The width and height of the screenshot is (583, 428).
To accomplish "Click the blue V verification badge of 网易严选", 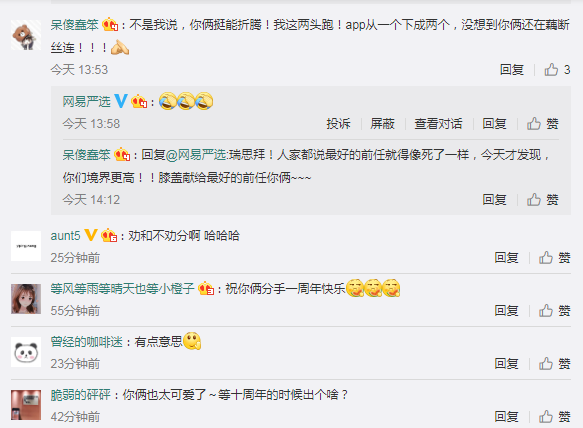I will pos(121,101).
